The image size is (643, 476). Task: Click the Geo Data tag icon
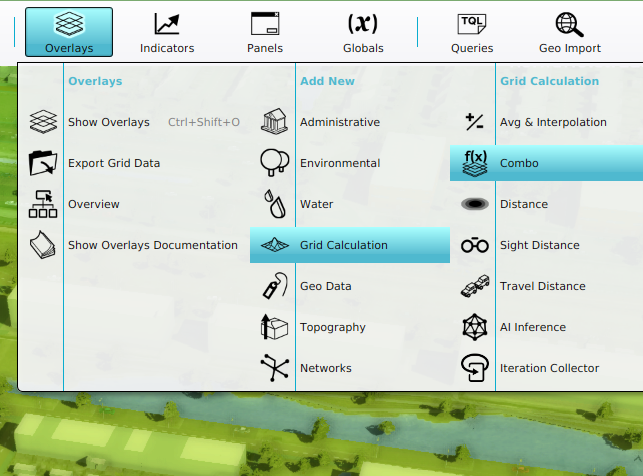(273, 286)
